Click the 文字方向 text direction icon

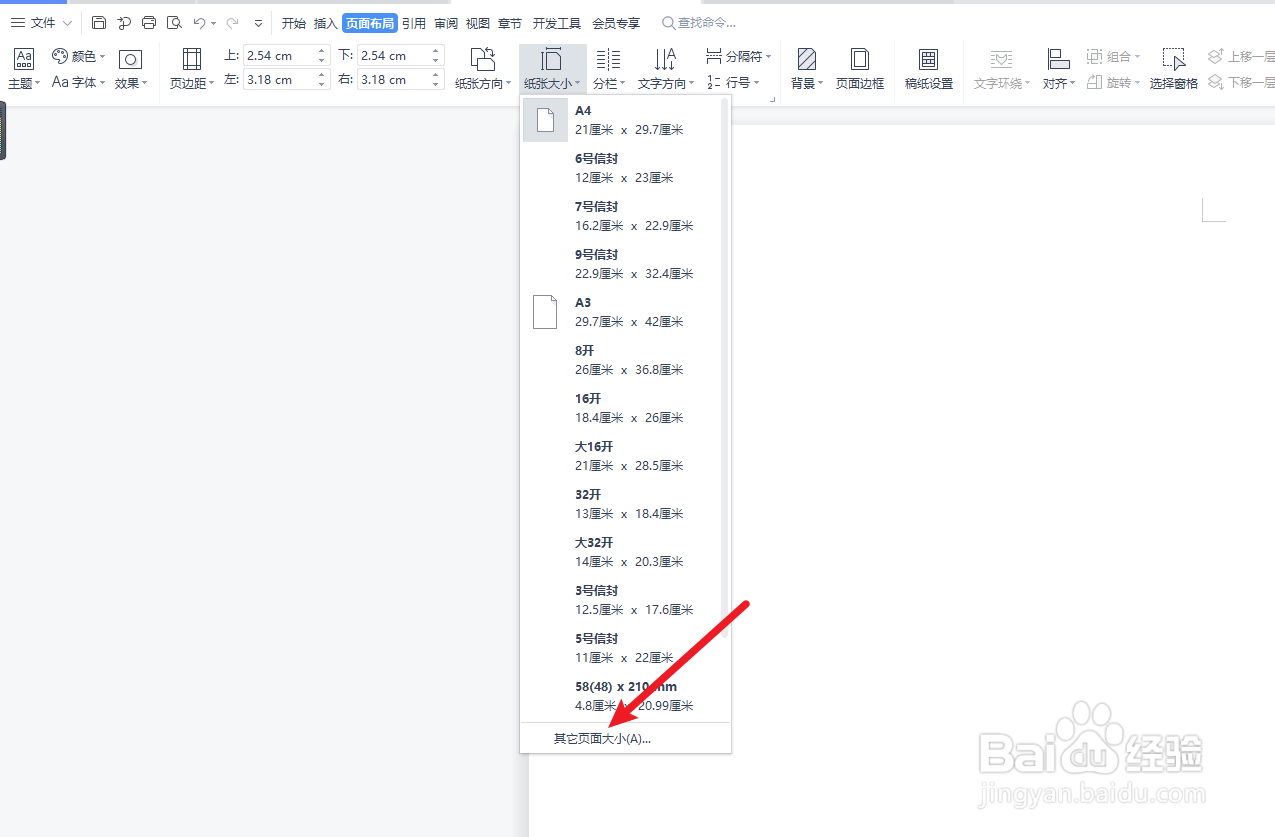coord(665,59)
